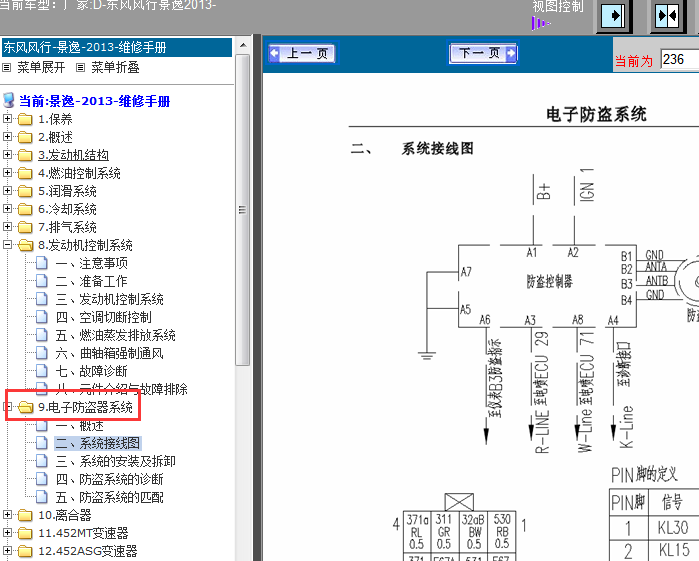
Task: Click open-folder icon of 9.电子防盗器系统
Action: tap(25, 407)
